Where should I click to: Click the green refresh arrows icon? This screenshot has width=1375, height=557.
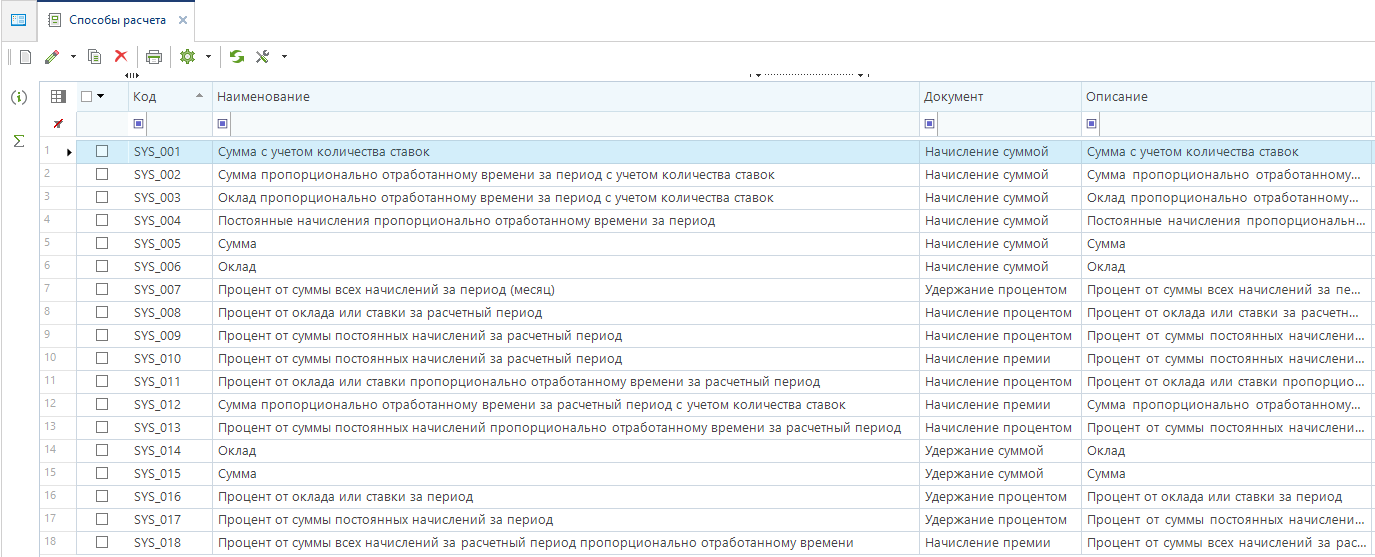(237, 57)
